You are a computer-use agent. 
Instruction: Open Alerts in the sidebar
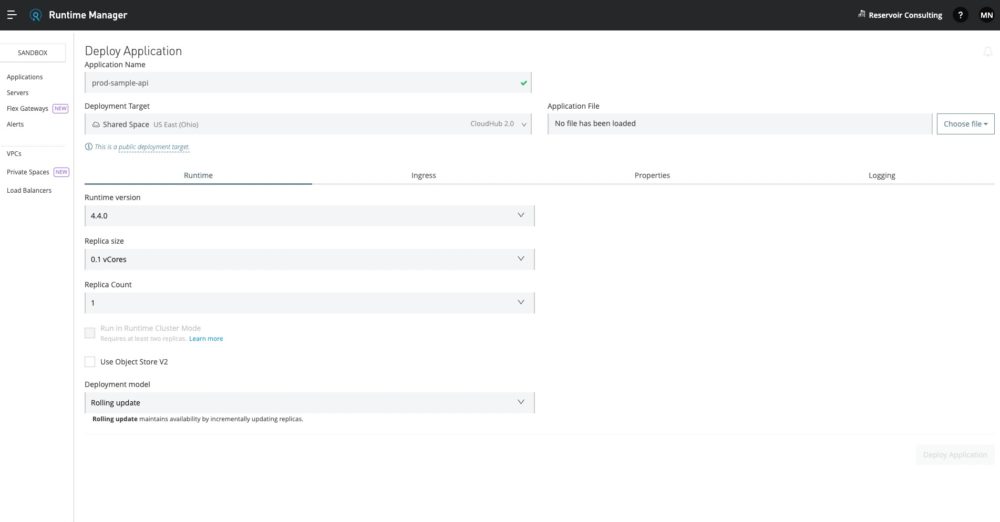[x=15, y=124]
